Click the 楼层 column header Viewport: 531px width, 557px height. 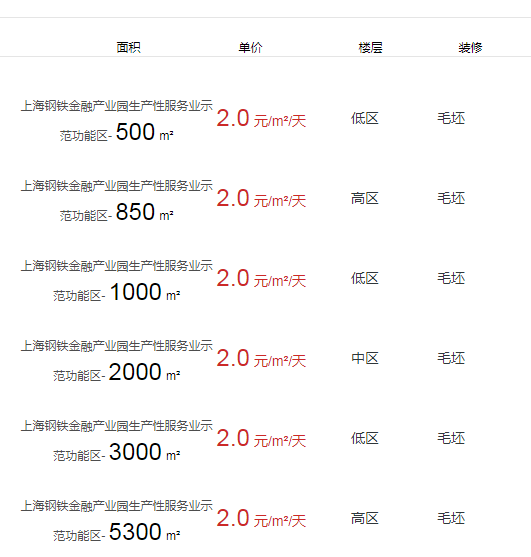pyautogui.click(x=370, y=47)
